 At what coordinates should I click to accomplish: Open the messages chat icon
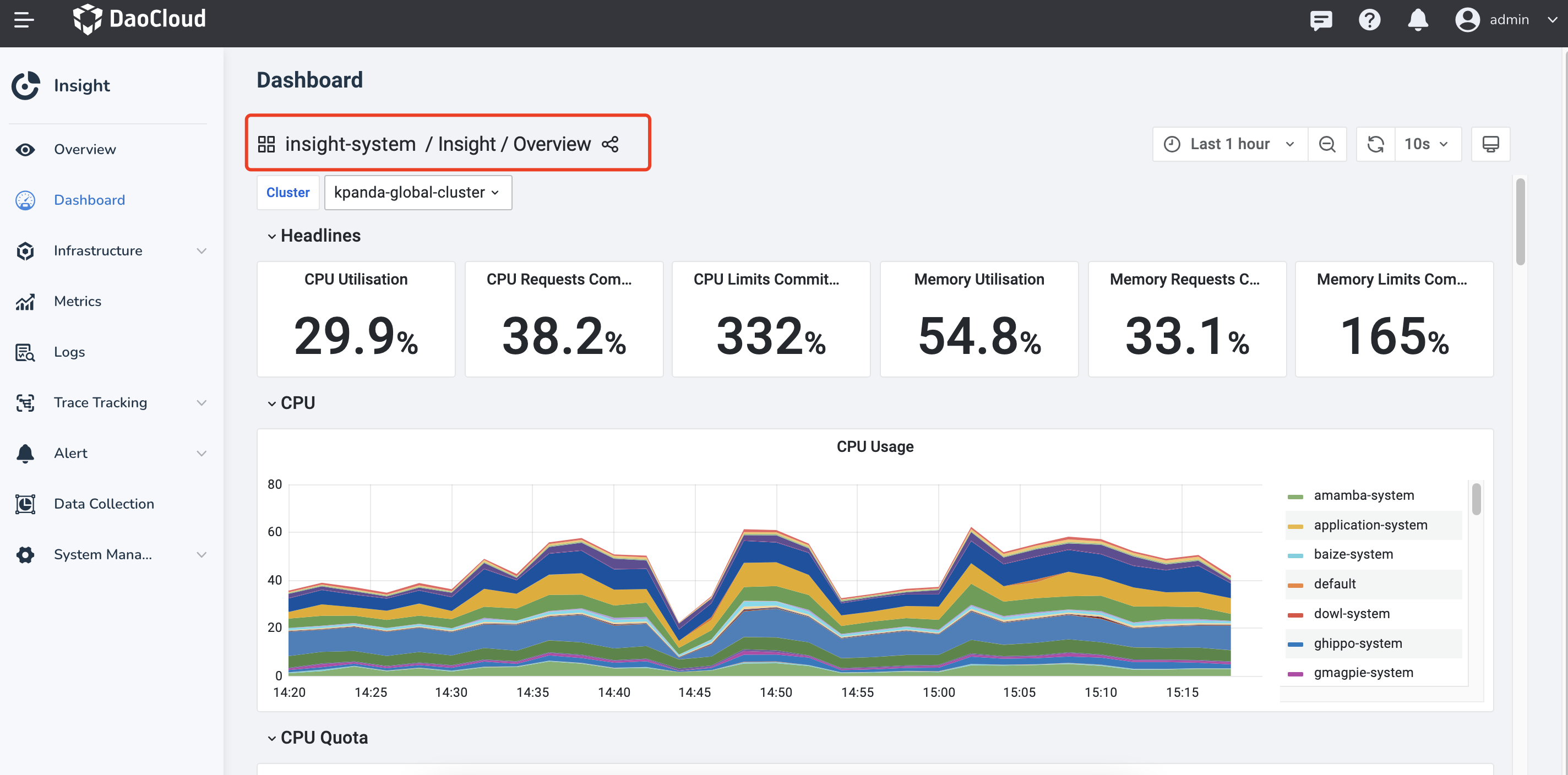1320,20
